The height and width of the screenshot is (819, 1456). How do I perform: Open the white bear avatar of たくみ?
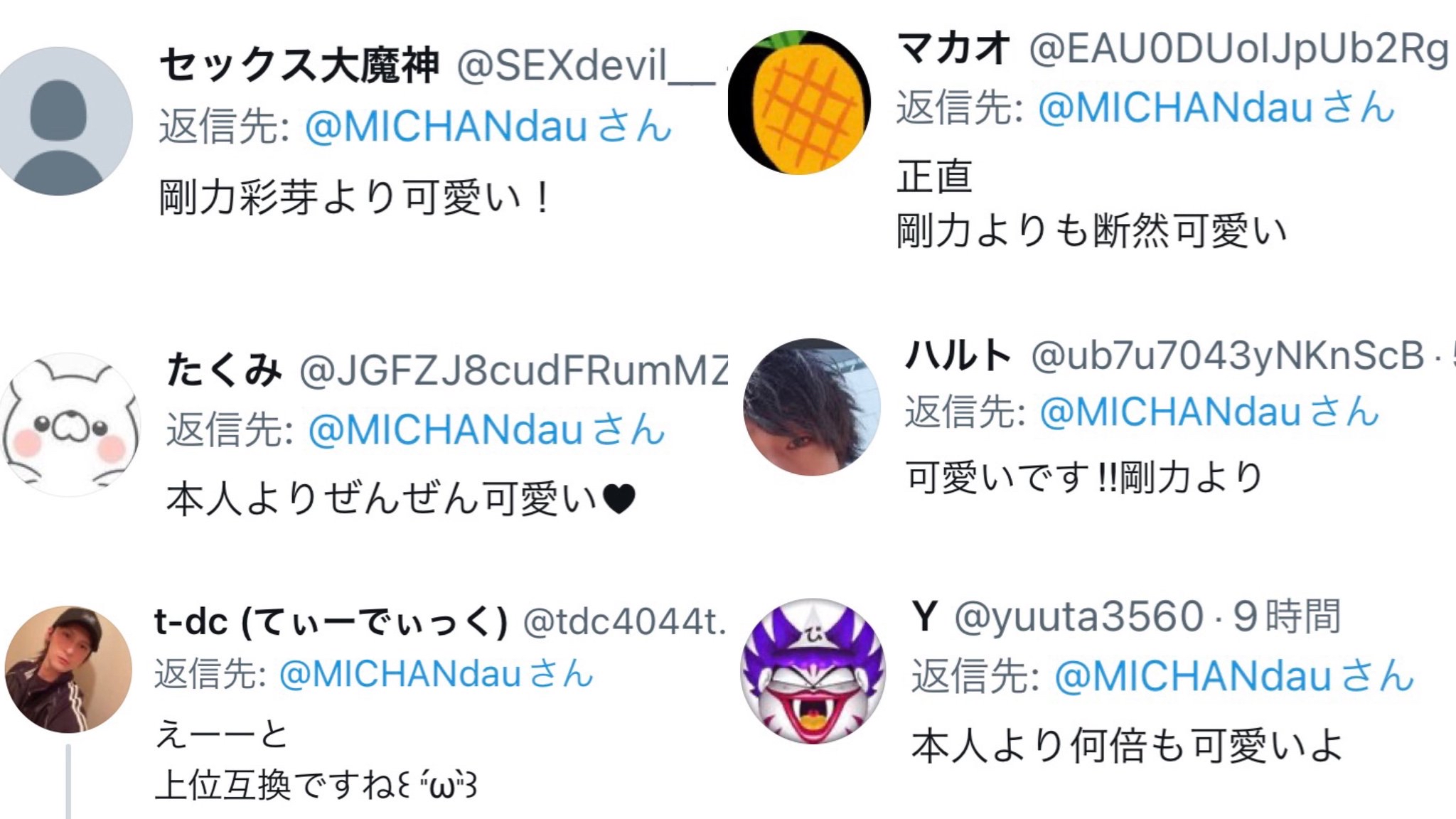(70, 424)
